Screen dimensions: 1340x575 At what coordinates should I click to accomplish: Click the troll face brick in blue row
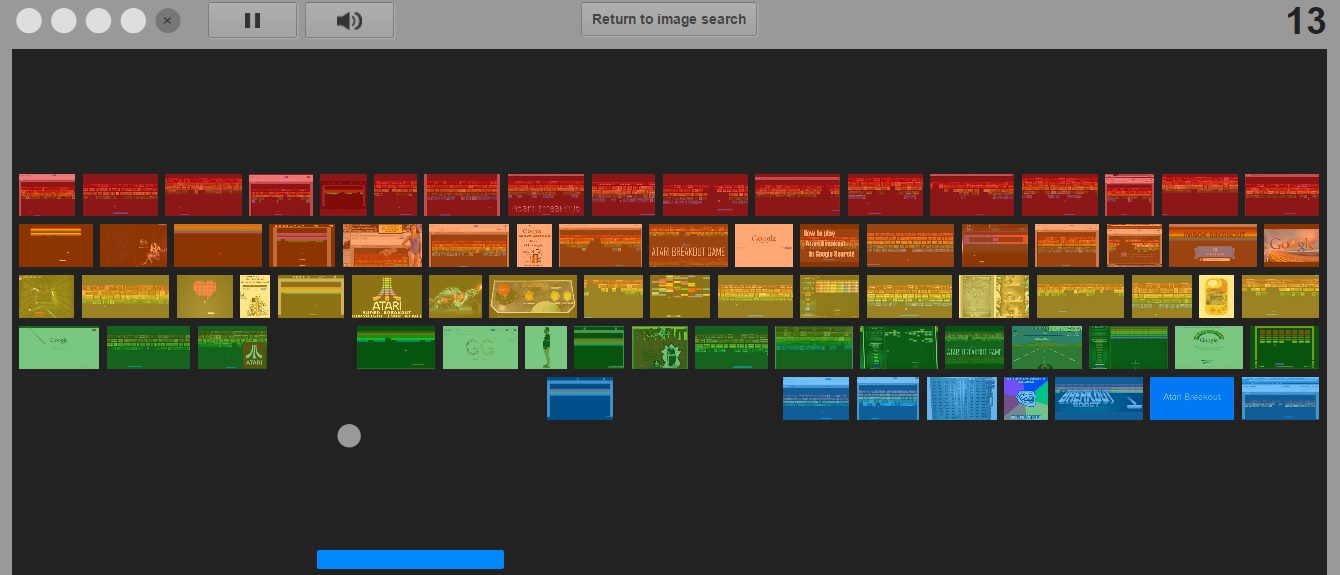tap(1026, 398)
